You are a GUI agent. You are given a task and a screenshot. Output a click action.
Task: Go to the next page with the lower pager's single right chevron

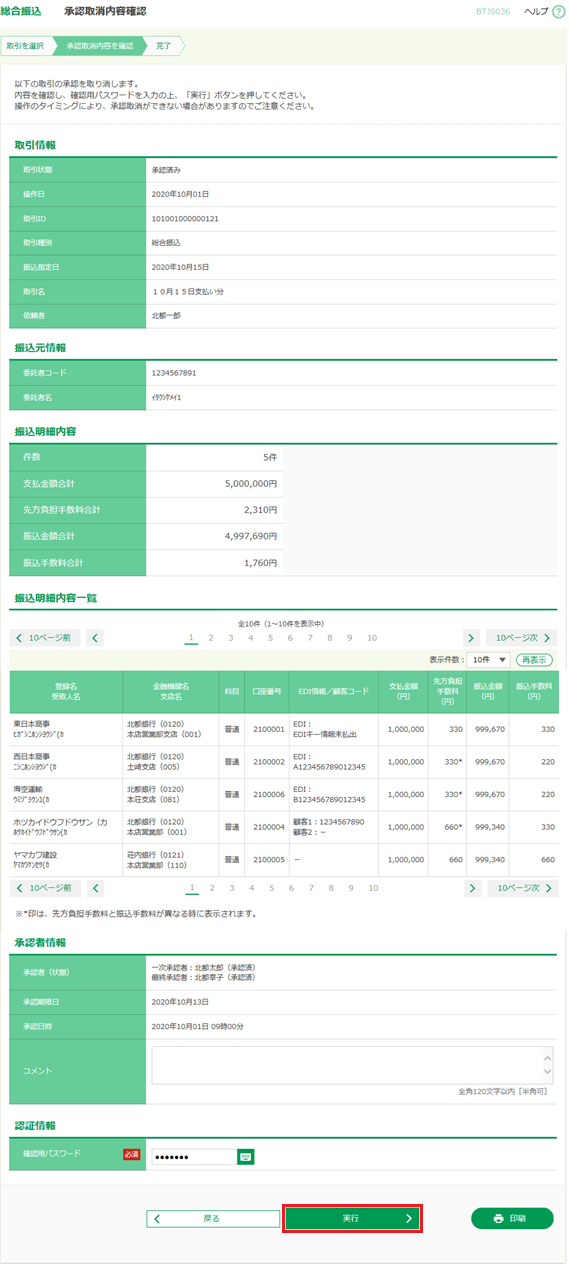point(472,887)
